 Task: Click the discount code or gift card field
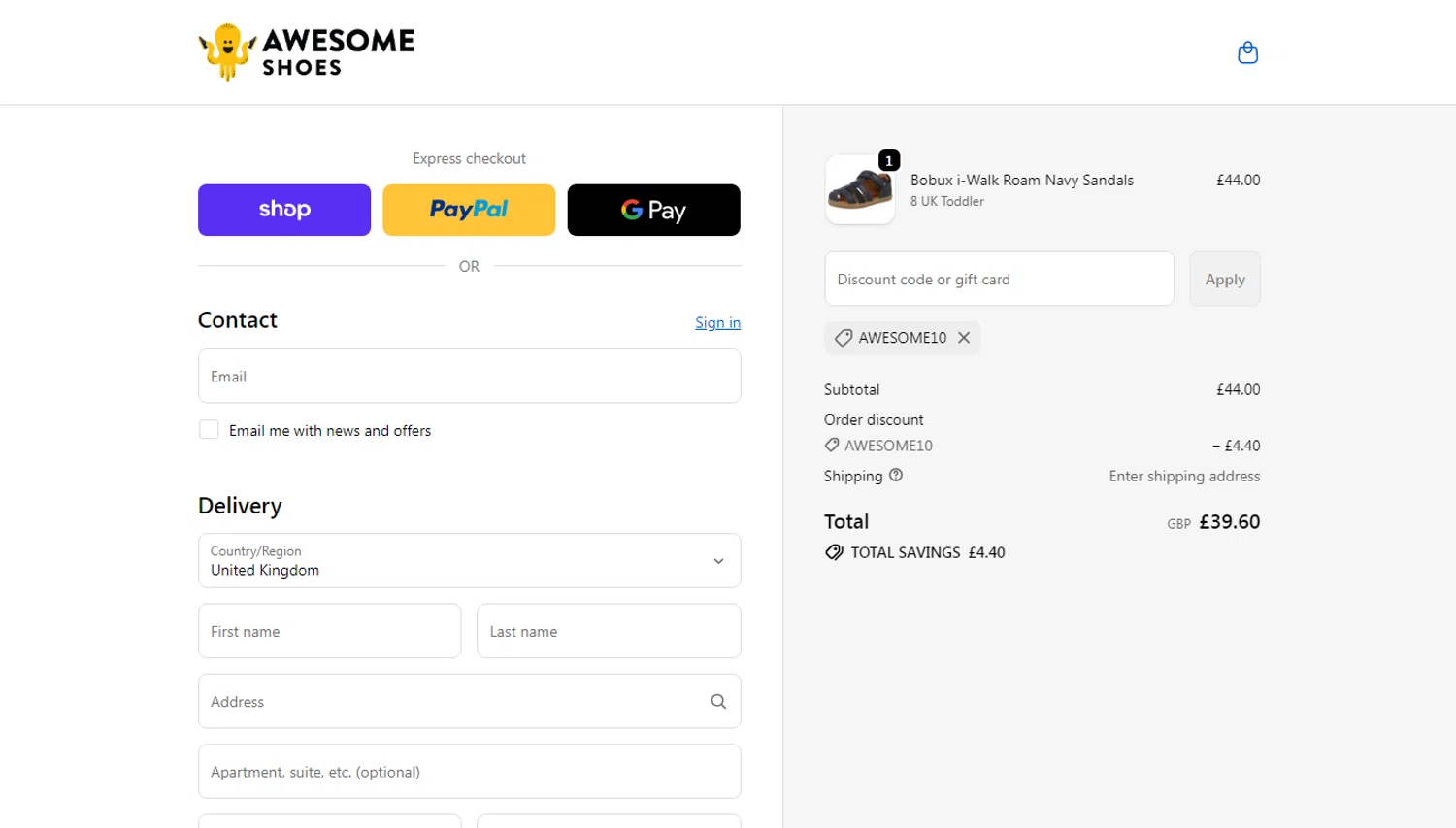(999, 280)
